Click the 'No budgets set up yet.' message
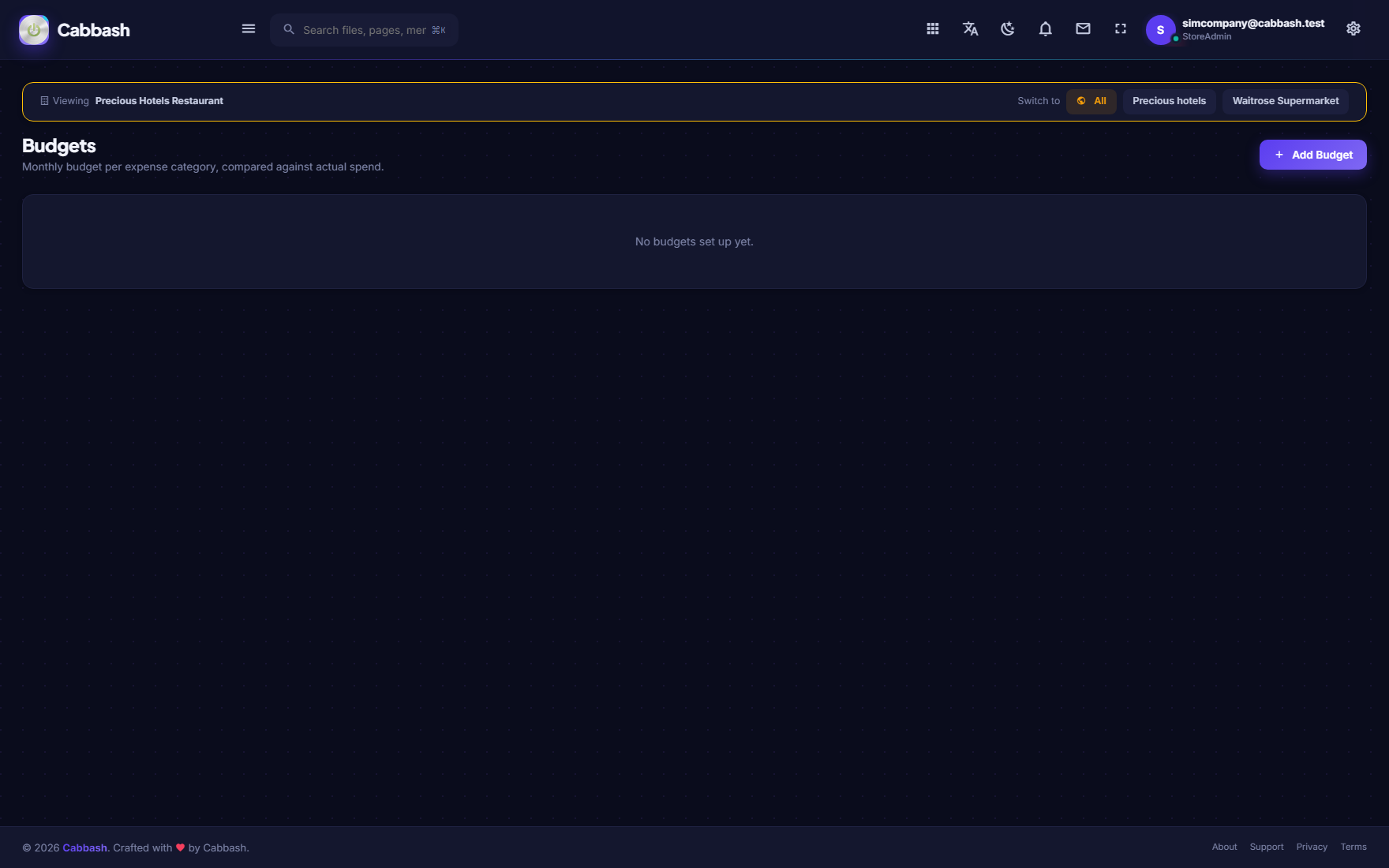 [x=694, y=241]
